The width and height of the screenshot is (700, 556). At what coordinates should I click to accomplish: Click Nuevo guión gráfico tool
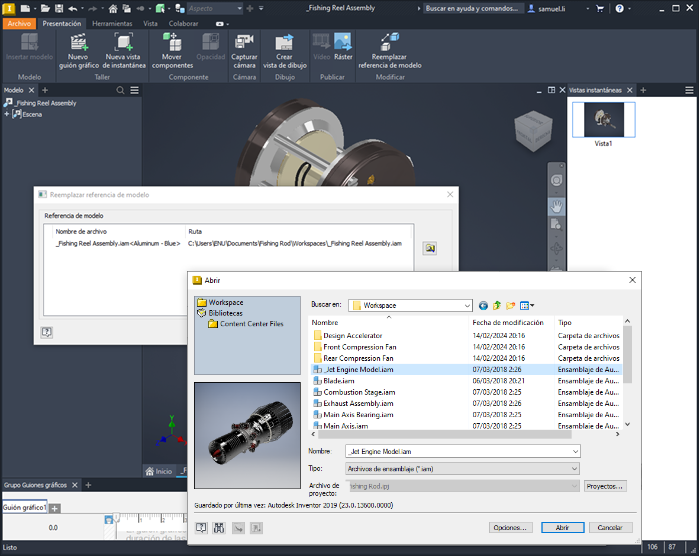pyautogui.click(x=79, y=51)
